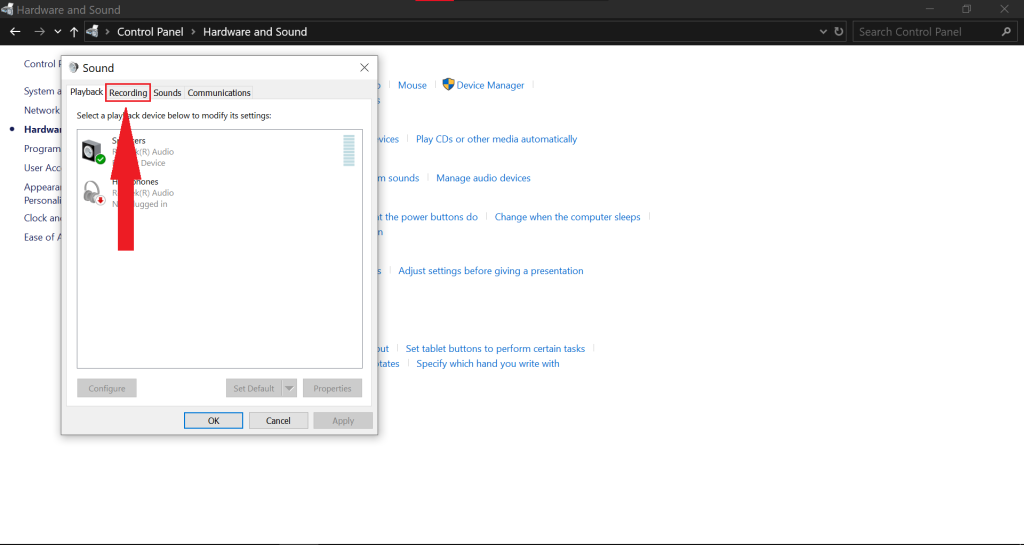The height and width of the screenshot is (545, 1024).
Task: Click the Device Manager shield icon
Action: pyautogui.click(x=448, y=84)
